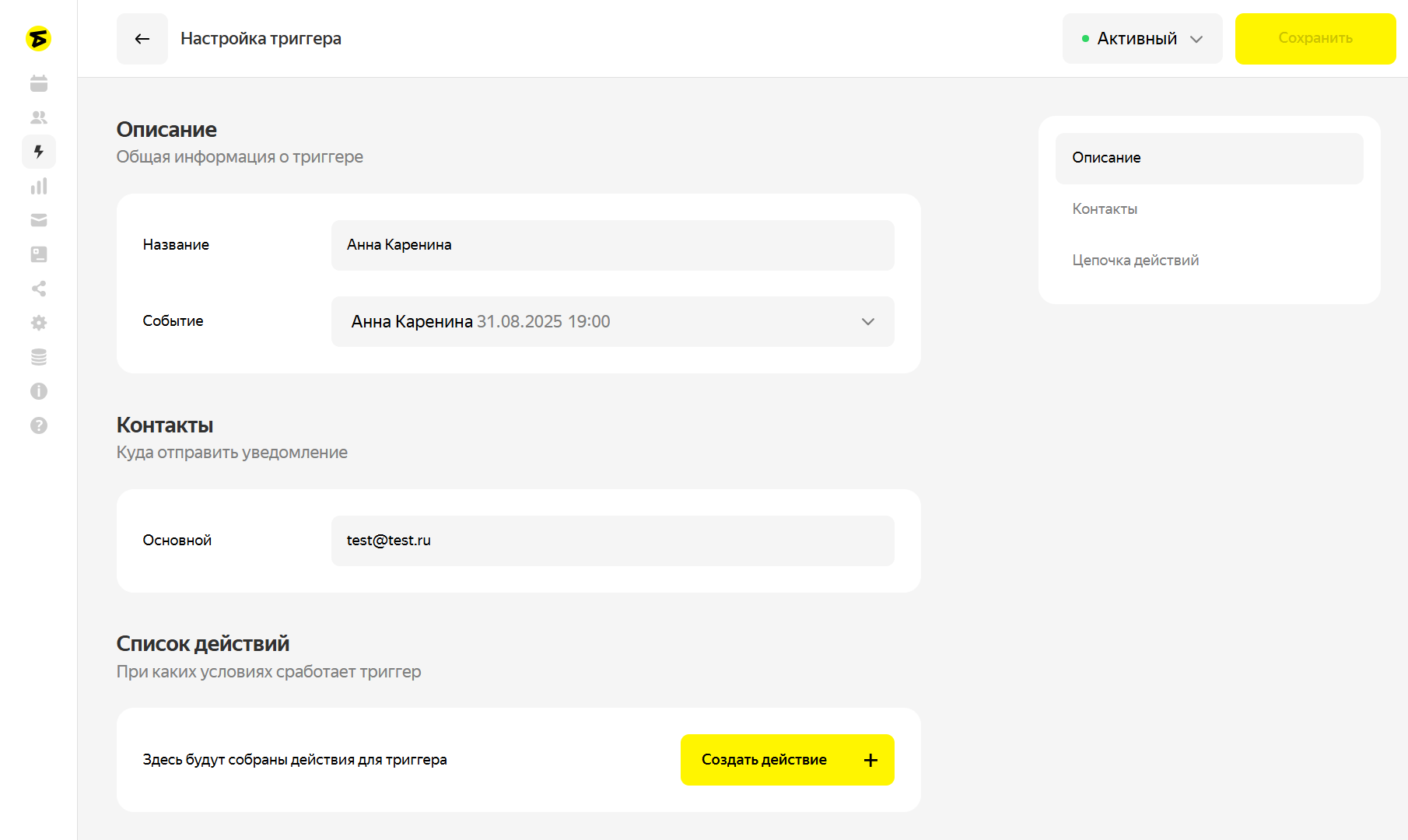The height and width of the screenshot is (840, 1408).
Task: Jump to Контакты in the right navigation
Action: pyautogui.click(x=1105, y=209)
